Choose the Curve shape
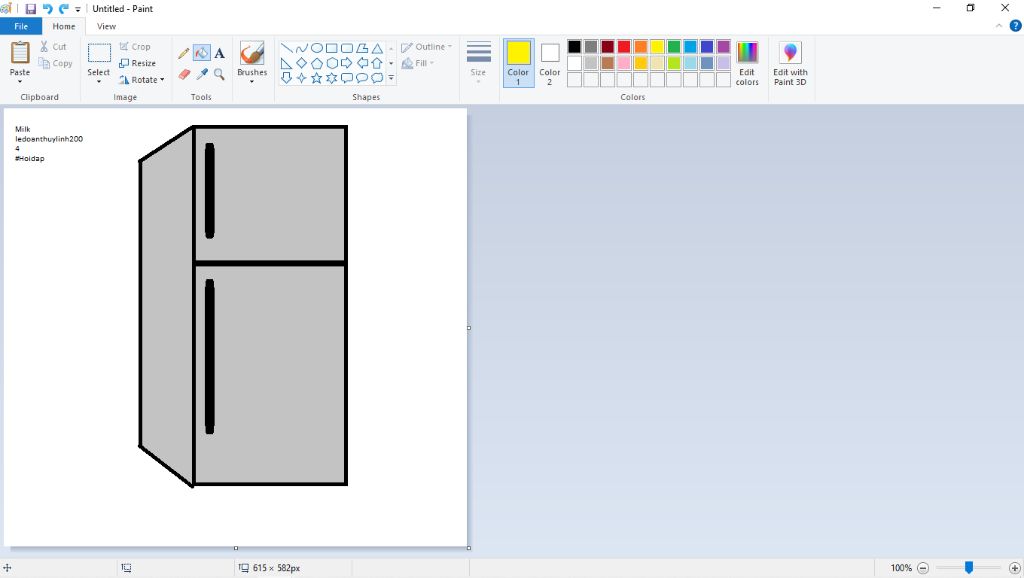The height and width of the screenshot is (578, 1024). (302, 48)
